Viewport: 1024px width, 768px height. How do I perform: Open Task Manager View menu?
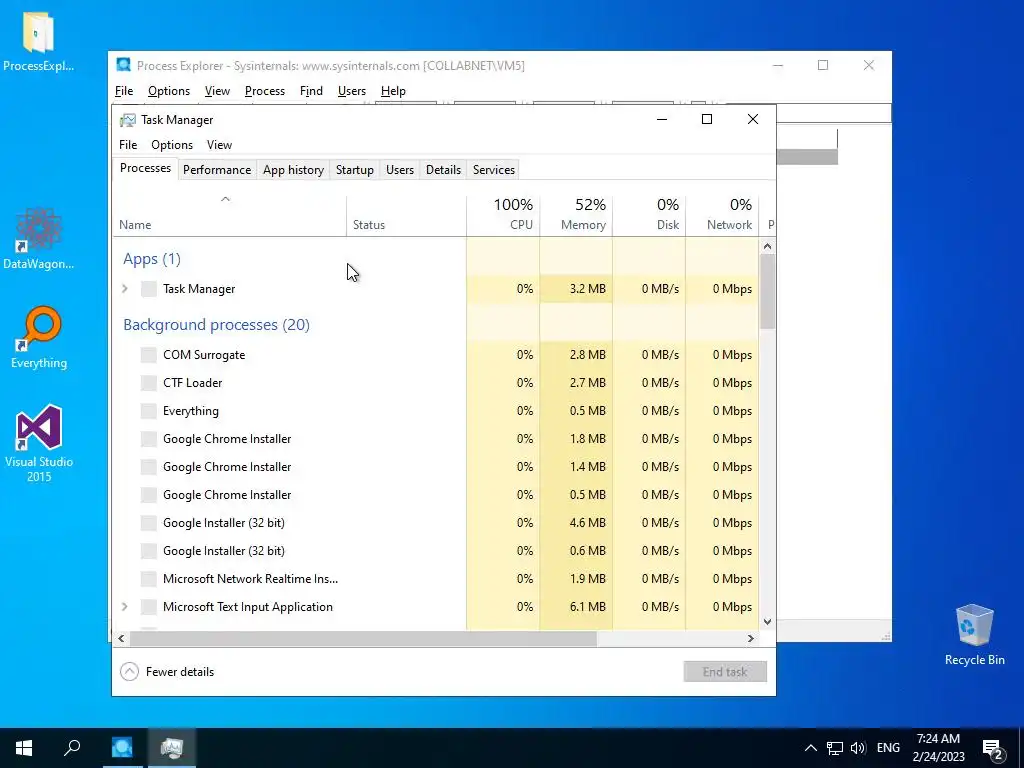pyautogui.click(x=219, y=145)
